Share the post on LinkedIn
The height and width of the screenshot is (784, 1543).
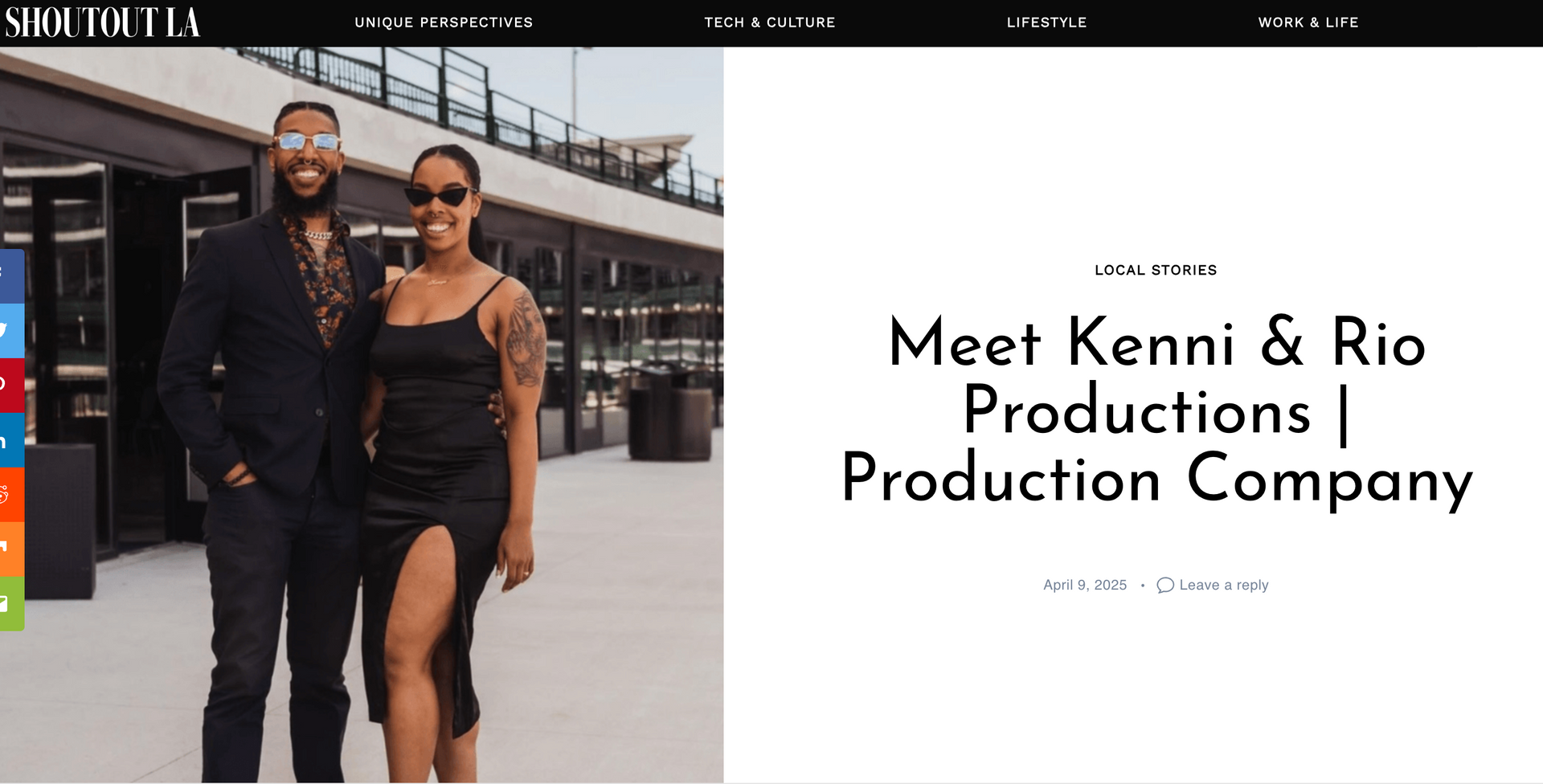click(x=11, y=440)
